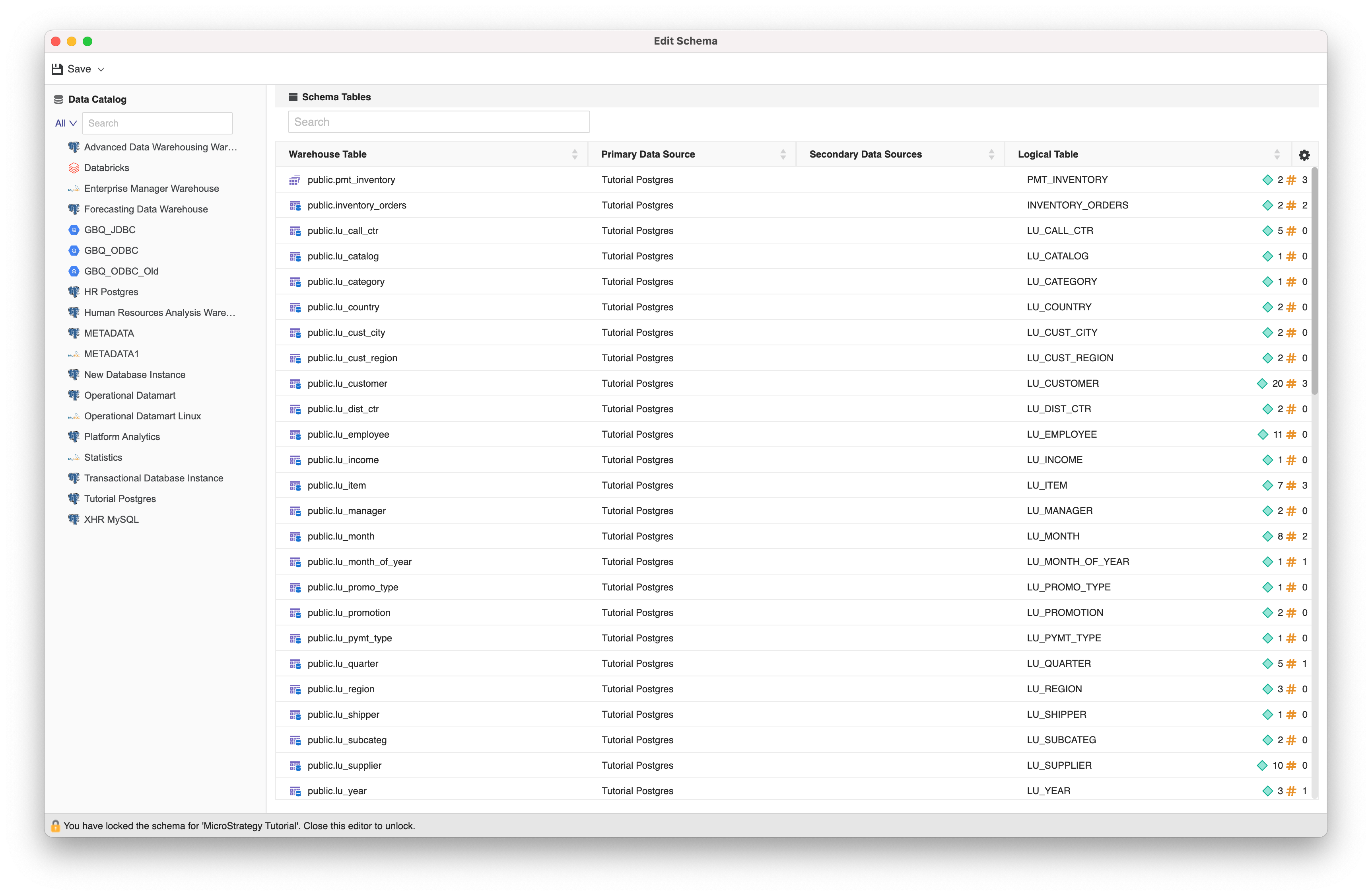Select Tutorial Postgres in Data Catalog
The image size is (1372, 896).
pyautogui.click(x=120, y=499)
